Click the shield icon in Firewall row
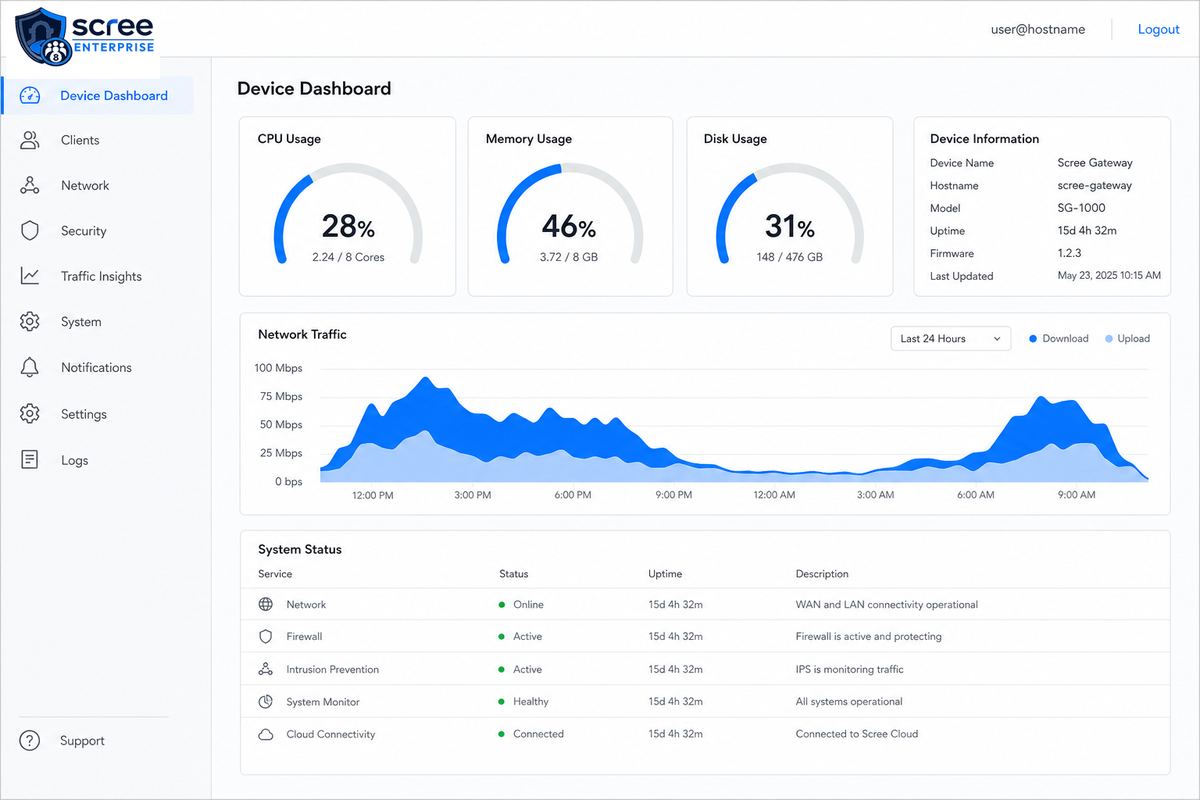This screenshot has width=1200, height=800. [266, 636]
